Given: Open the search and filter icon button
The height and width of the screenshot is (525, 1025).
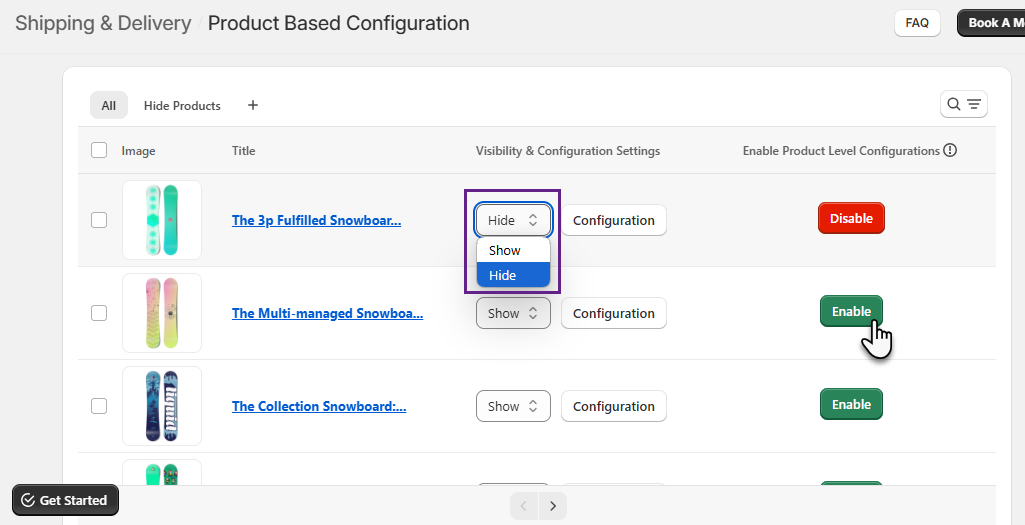Looking at the screenshot, I should pyautogui.click(x=963, y=104).
